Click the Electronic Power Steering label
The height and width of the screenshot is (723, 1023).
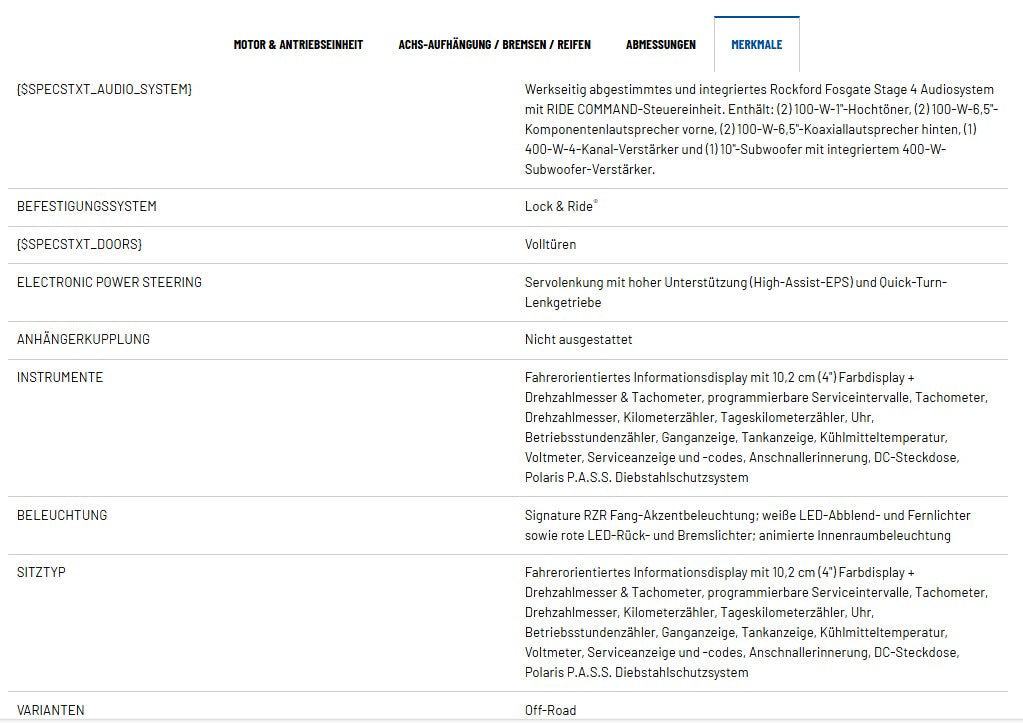[x=109, y=282]
